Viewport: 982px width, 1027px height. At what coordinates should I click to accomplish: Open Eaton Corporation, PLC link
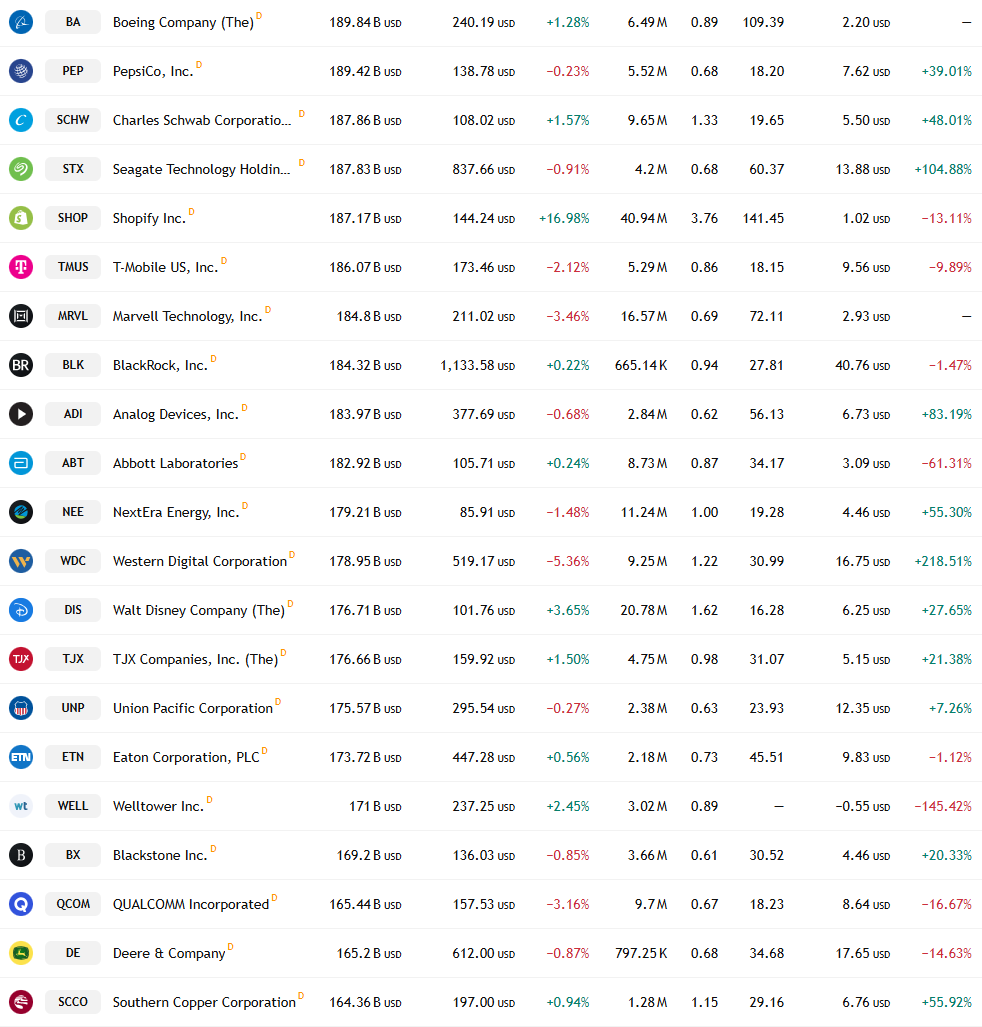186,757
